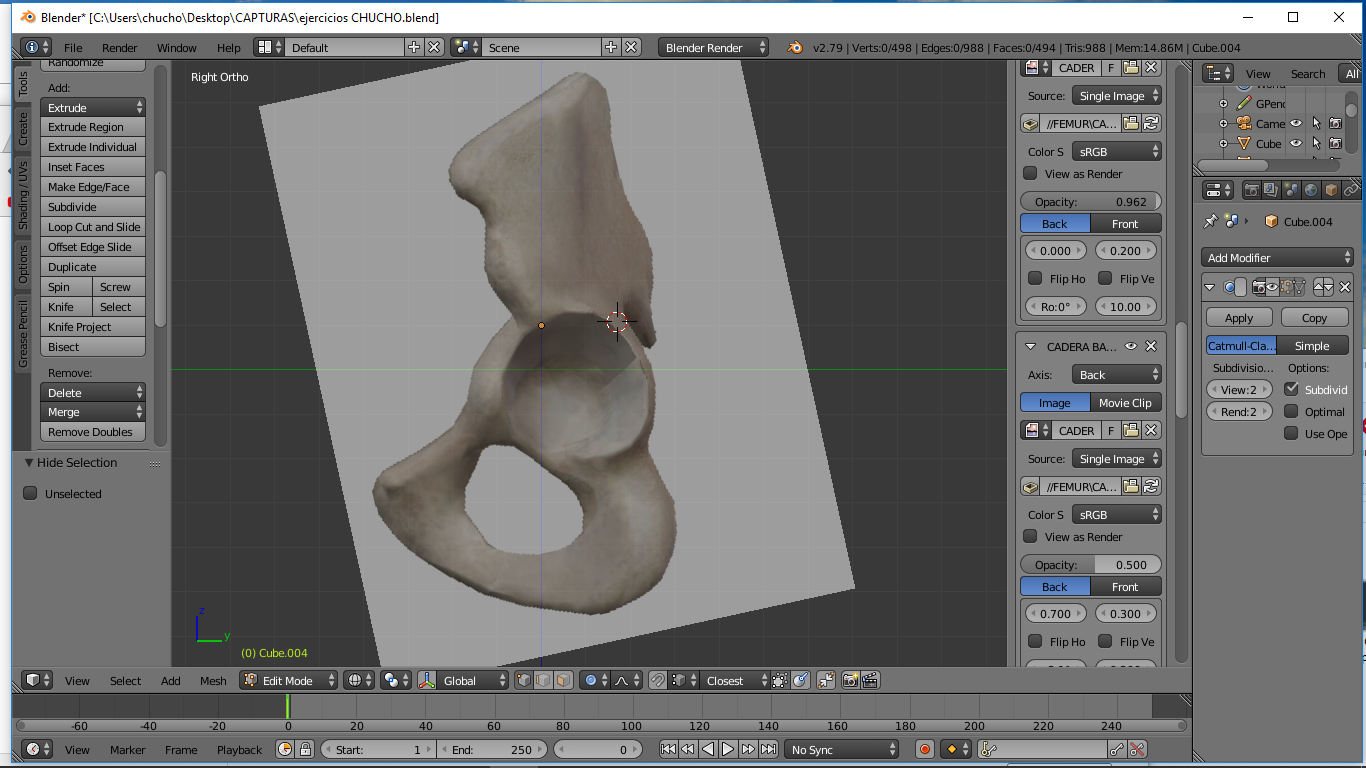This screenshot has width=1366, height=768.
Task: Open the World properties tab icon
Action: click(1311, 190)
